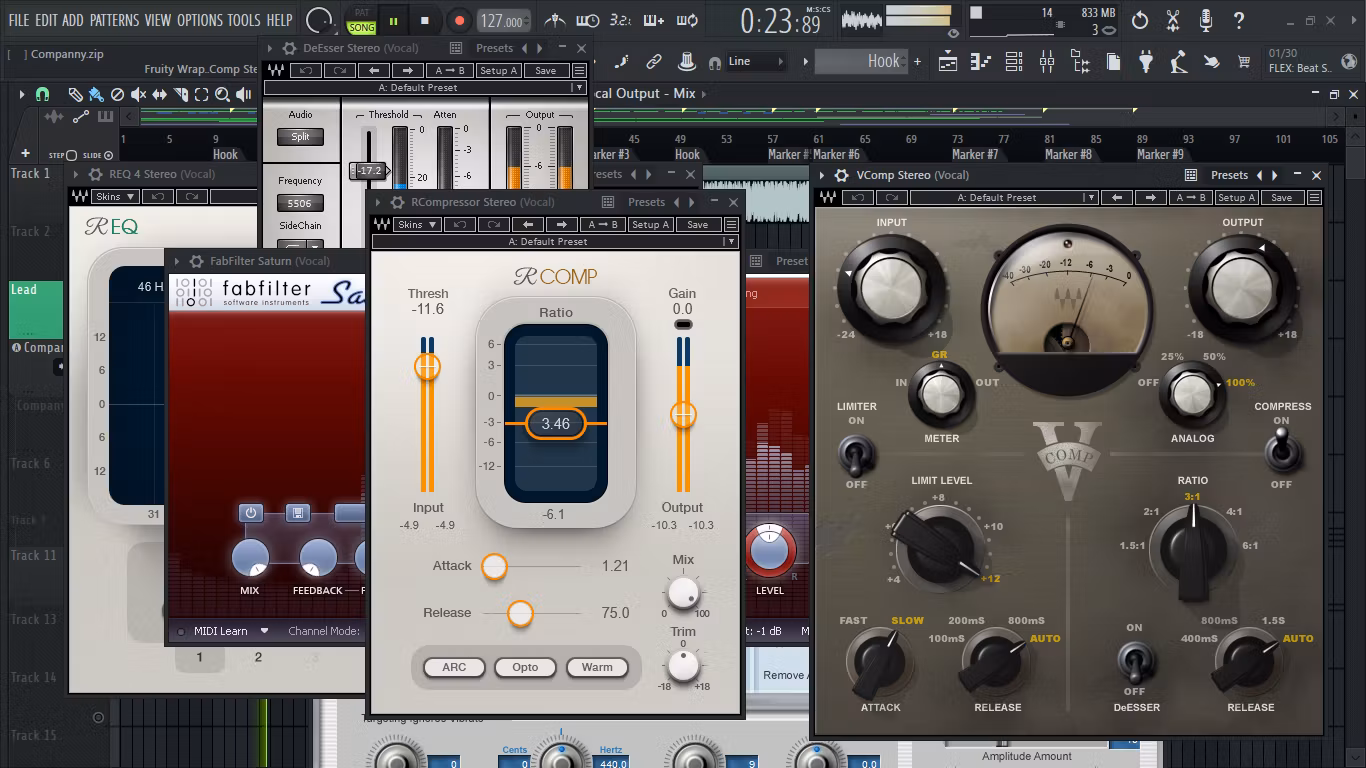This screenshot has width=1366, height=768.
Task: Expand the RCompressor Skins dropdown
Action: click(x=417, y=224)
